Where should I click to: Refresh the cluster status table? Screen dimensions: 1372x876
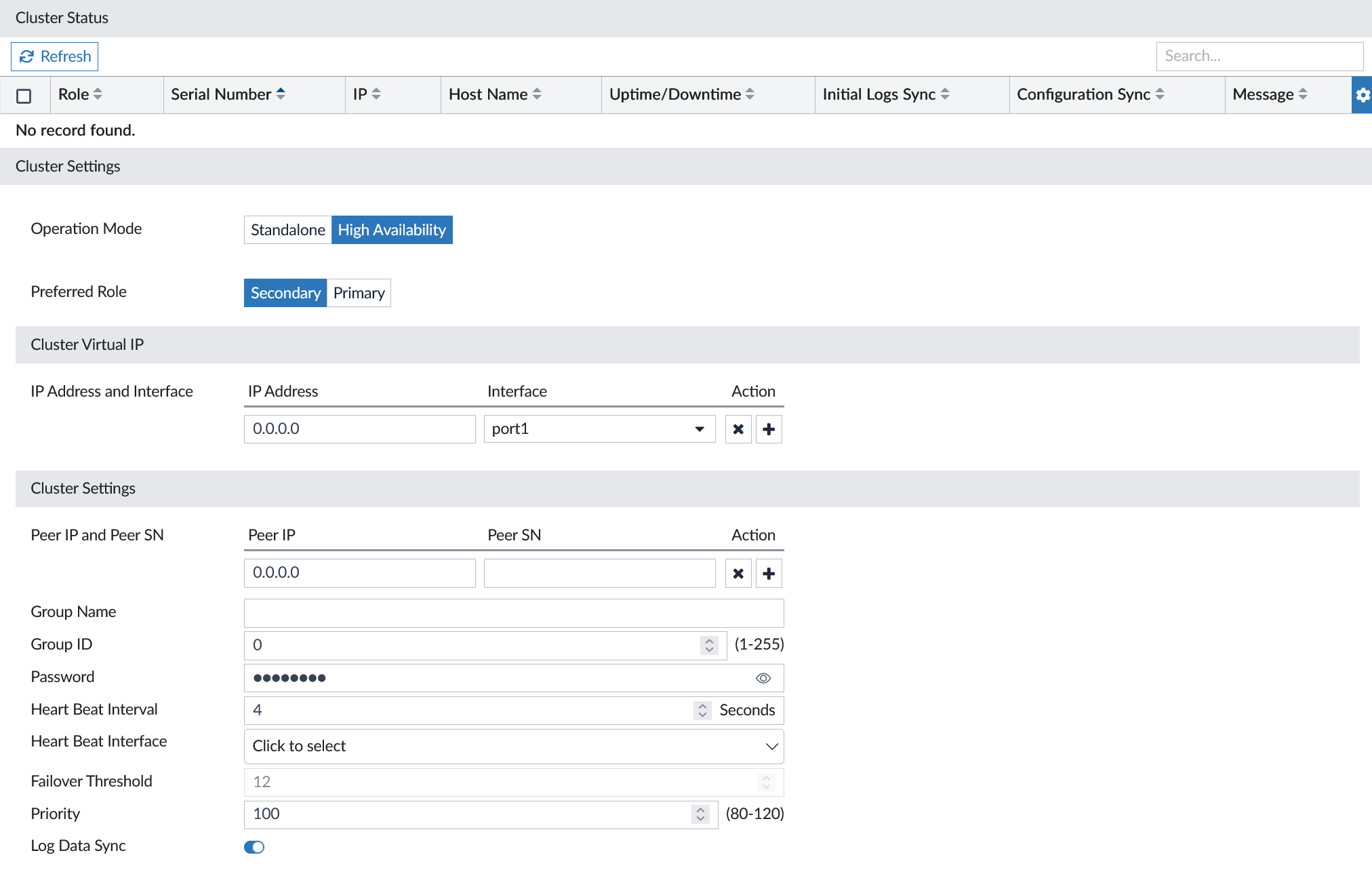pyautogui.click(x=55, y=56)
